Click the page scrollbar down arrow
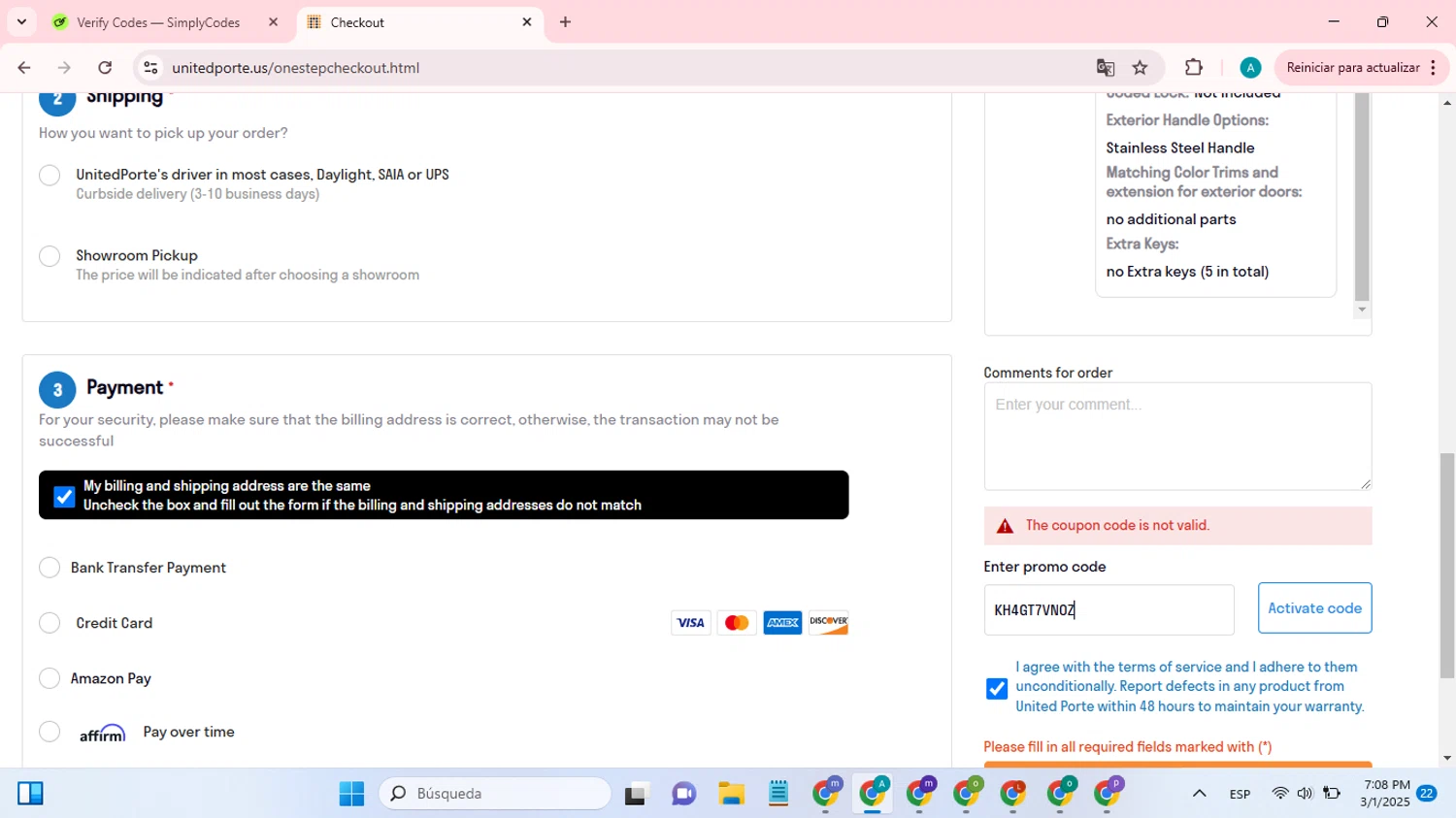The height and width of the screenshot is (818, 1456). [x=1447, y=759]
